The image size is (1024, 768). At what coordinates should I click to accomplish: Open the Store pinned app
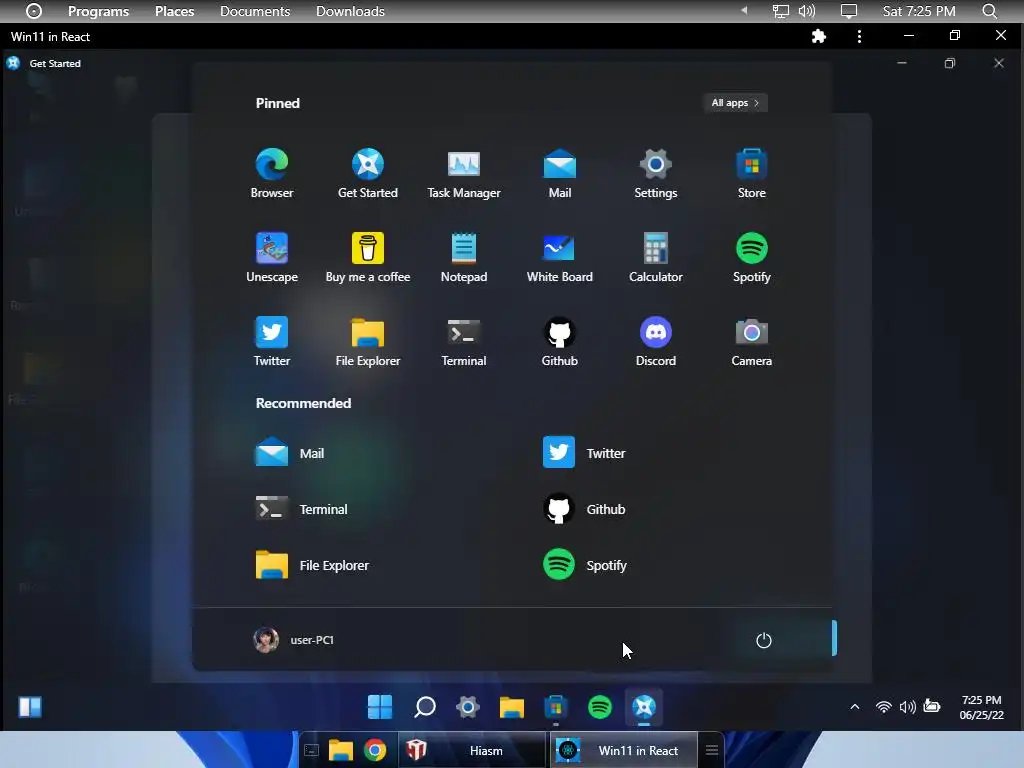click(x=752, y=173)
